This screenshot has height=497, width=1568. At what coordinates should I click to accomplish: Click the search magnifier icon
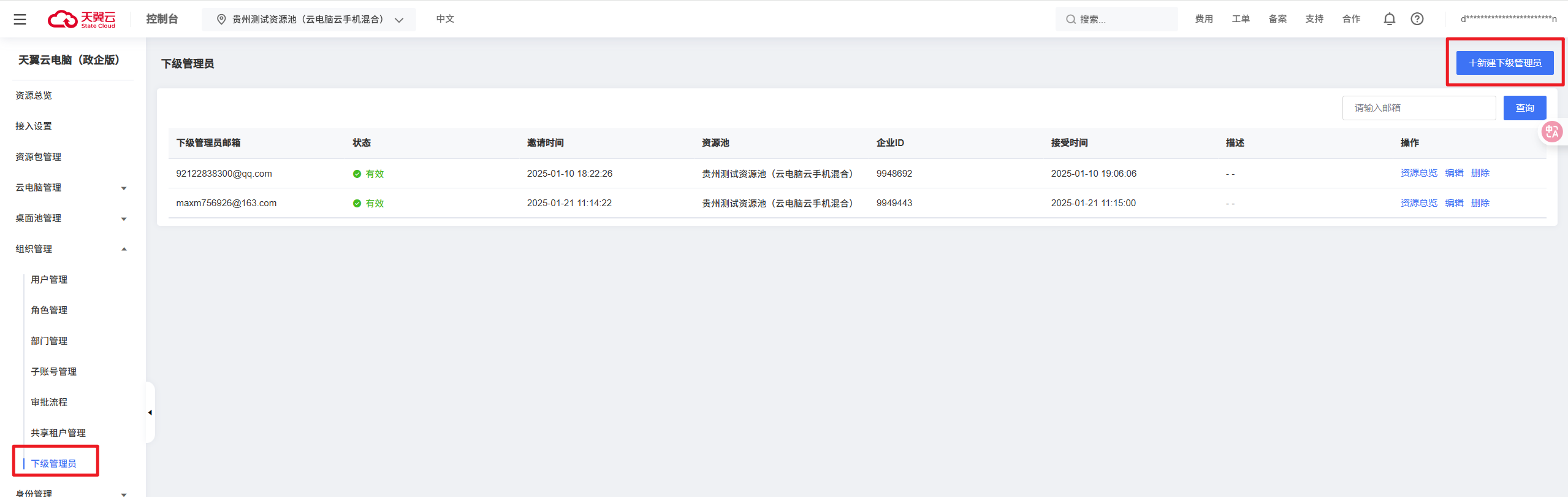(1070, 19)
